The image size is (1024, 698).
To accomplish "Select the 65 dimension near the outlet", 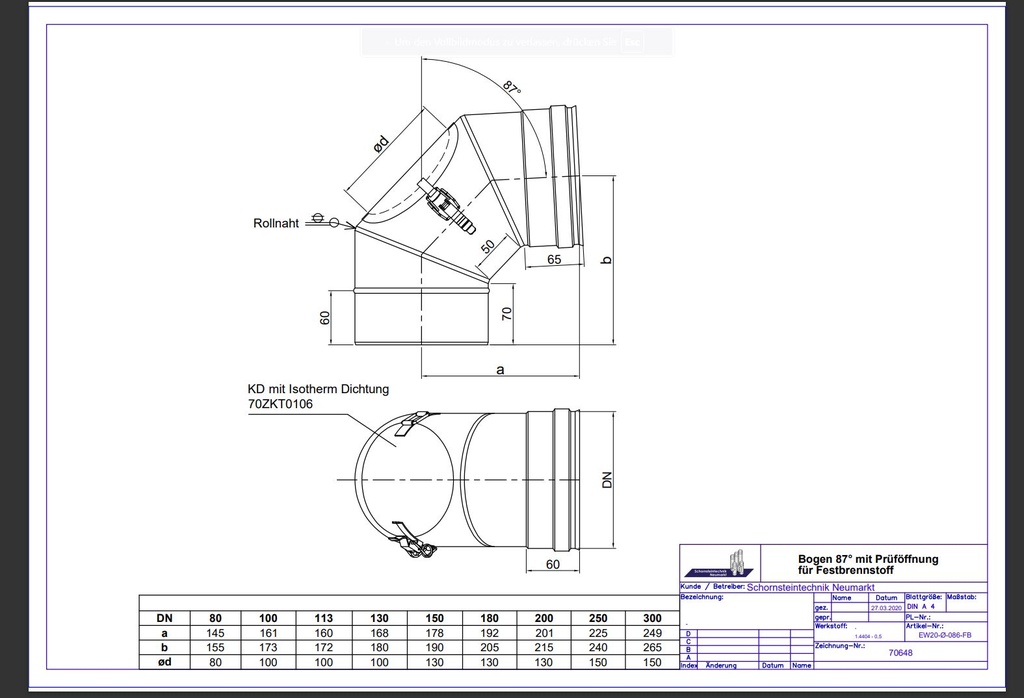I will (554, 259).
